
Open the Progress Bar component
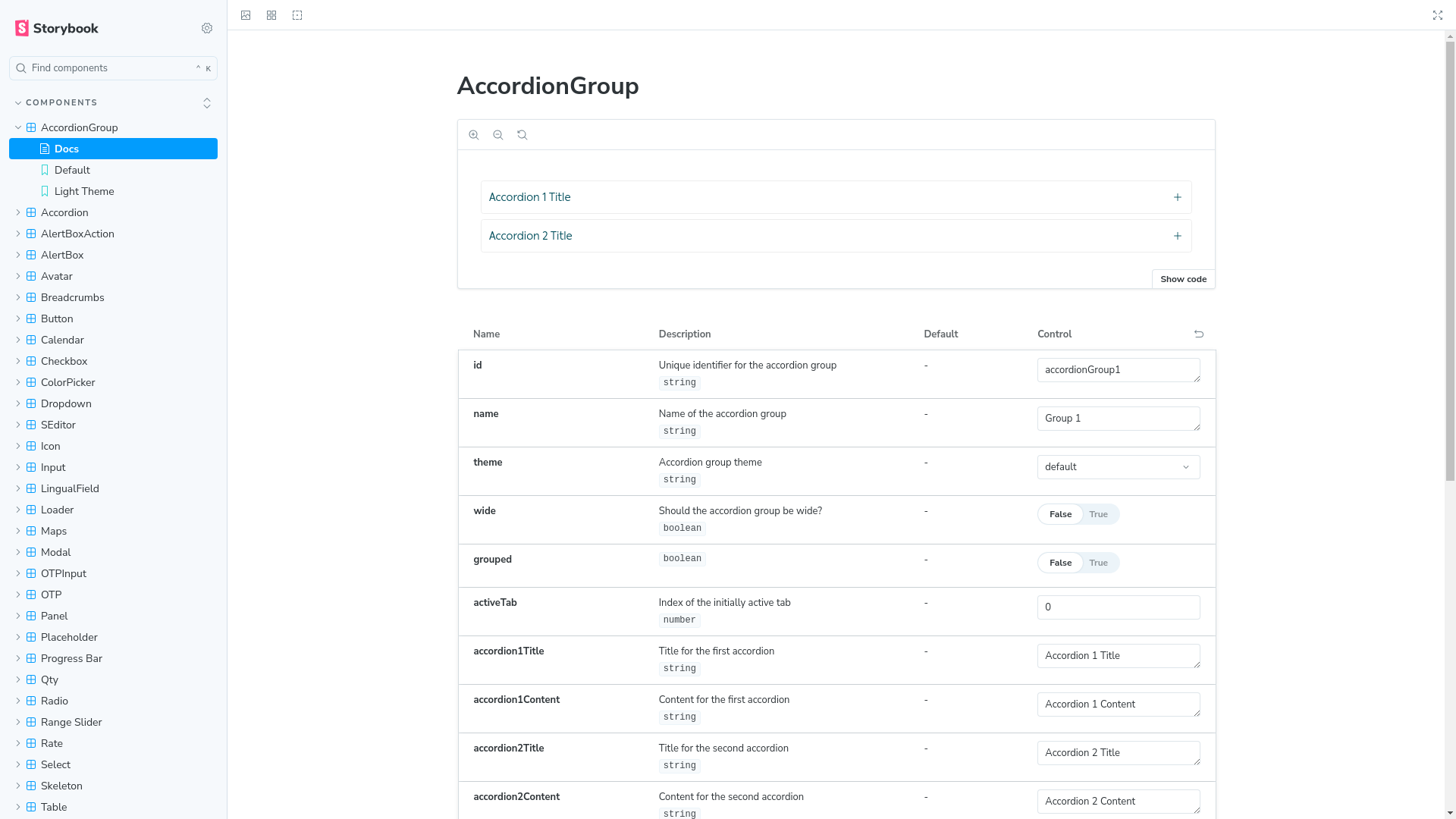(x=113, y=658)
